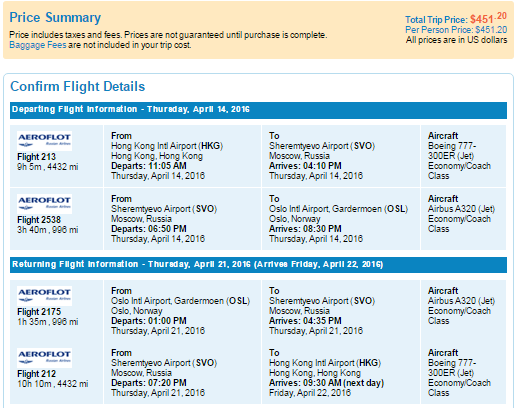
Task: Click the Flight 212 number label
Action: point(36,374)
